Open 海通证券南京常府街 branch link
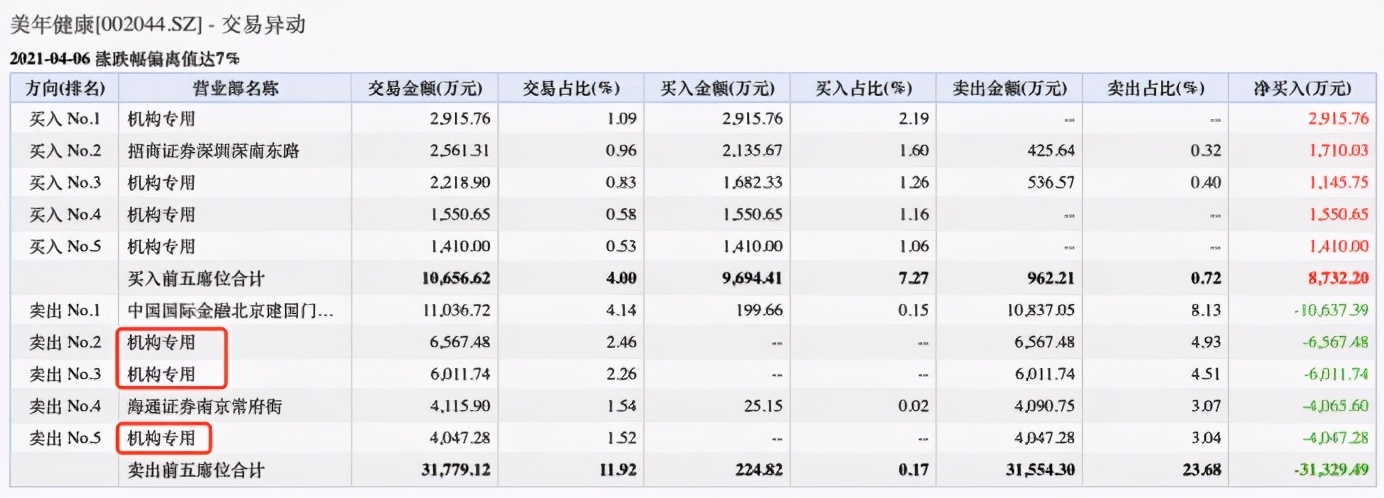The width and height of the screenshot is (1384, 498). [x=204, y=407]
